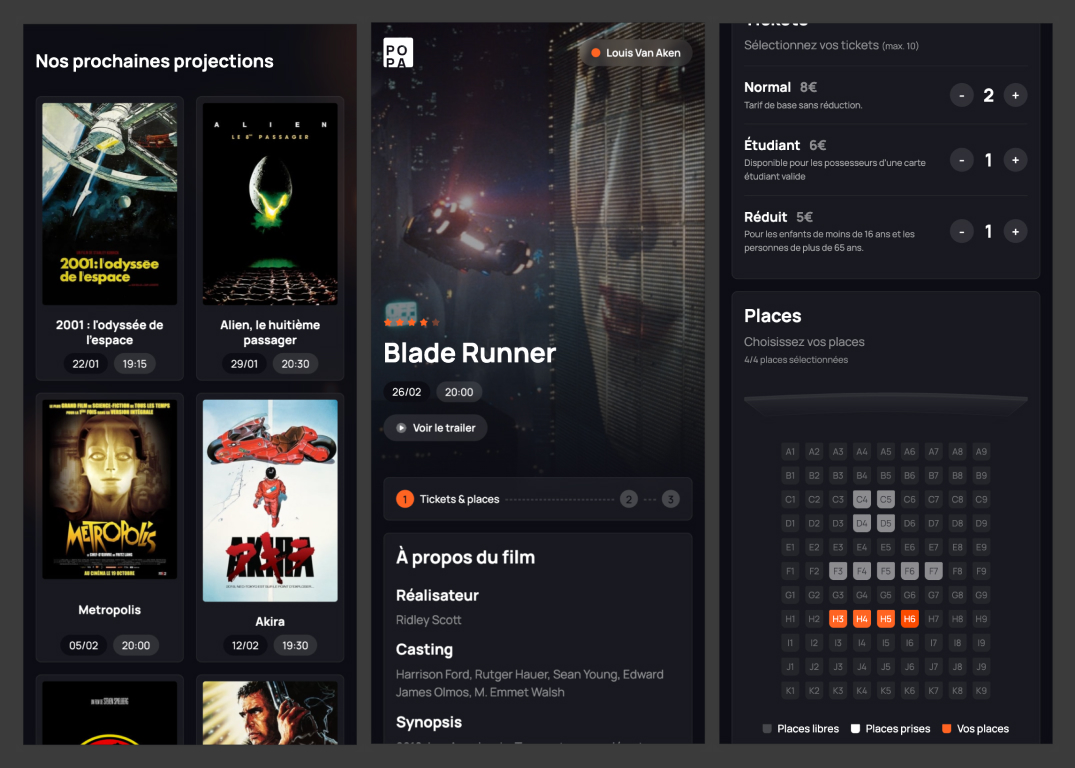The image size is (1075, 768).
Task: Click Metropolis 20:00 time chip
Action: [136, 645]
